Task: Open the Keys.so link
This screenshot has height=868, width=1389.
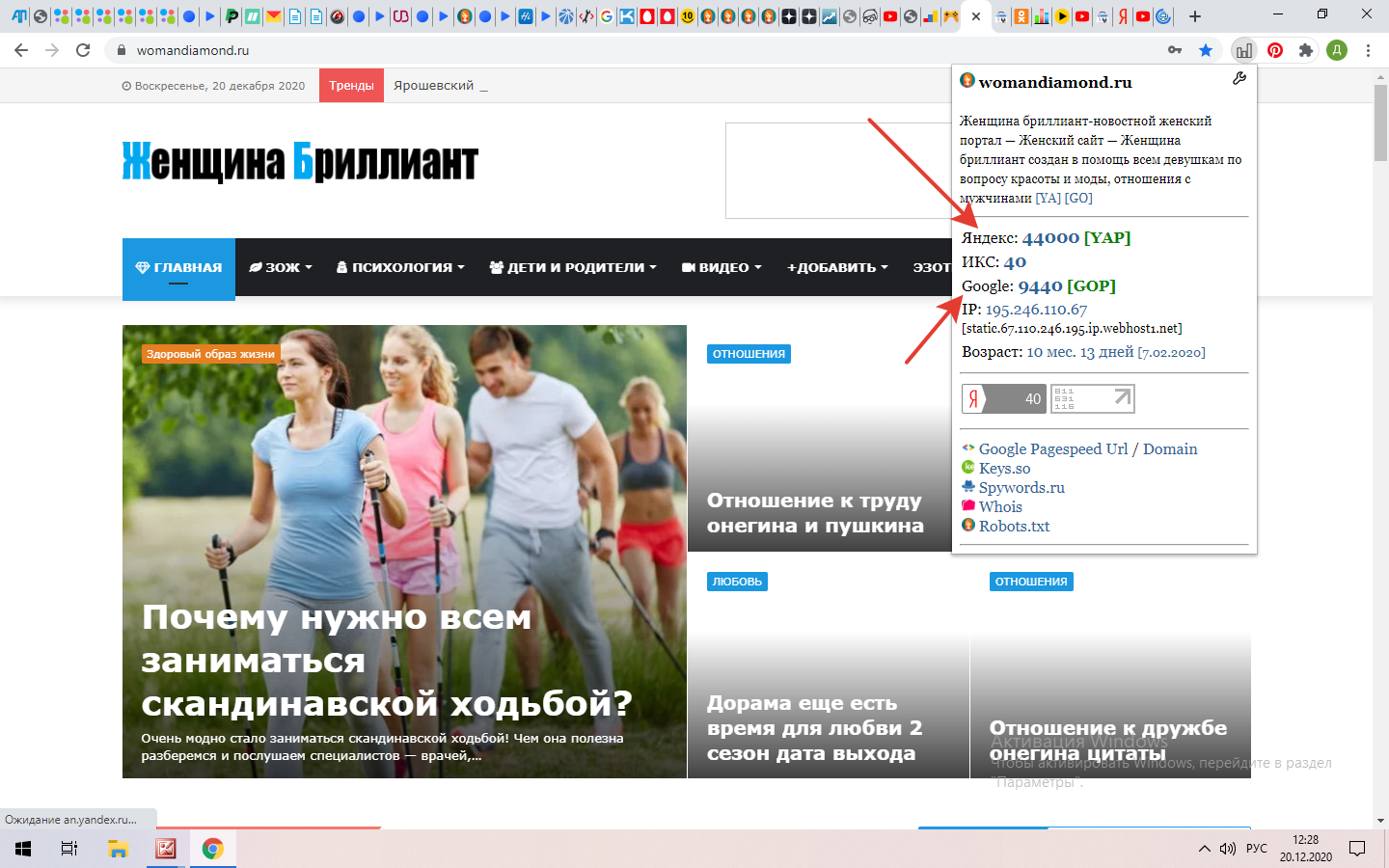Action: click(1004, 468)
